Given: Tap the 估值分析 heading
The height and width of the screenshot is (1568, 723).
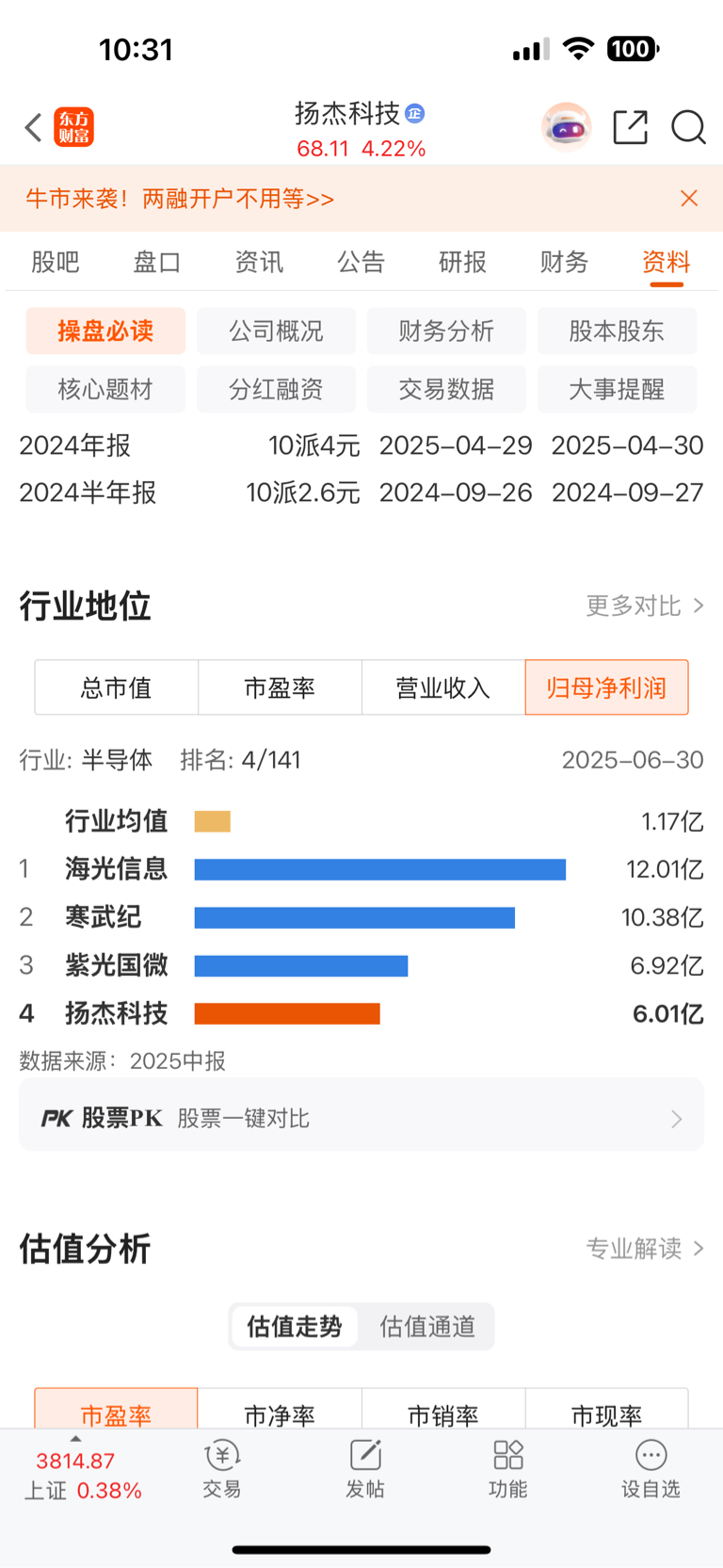Looking at the screenshot, I should point(85,1249).
